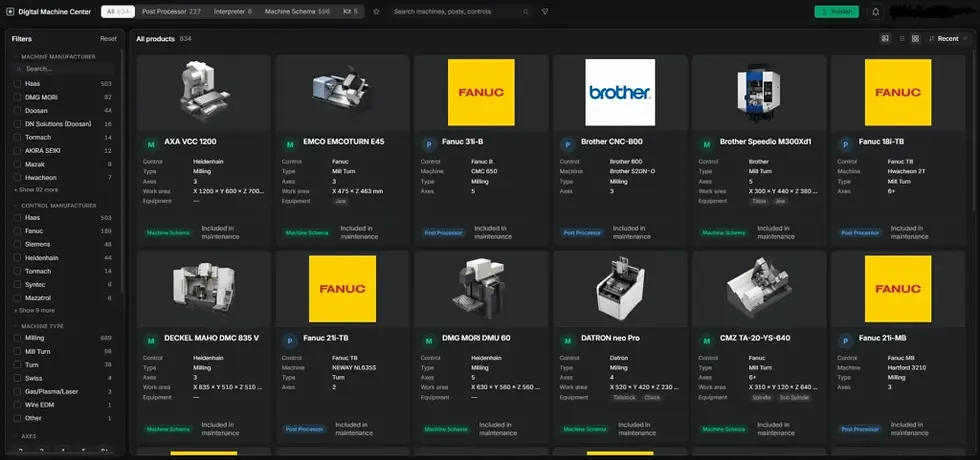Click the P badge on Fanuc 31i-B
Viewport: 980px width, 460px height.
[429, 144]
